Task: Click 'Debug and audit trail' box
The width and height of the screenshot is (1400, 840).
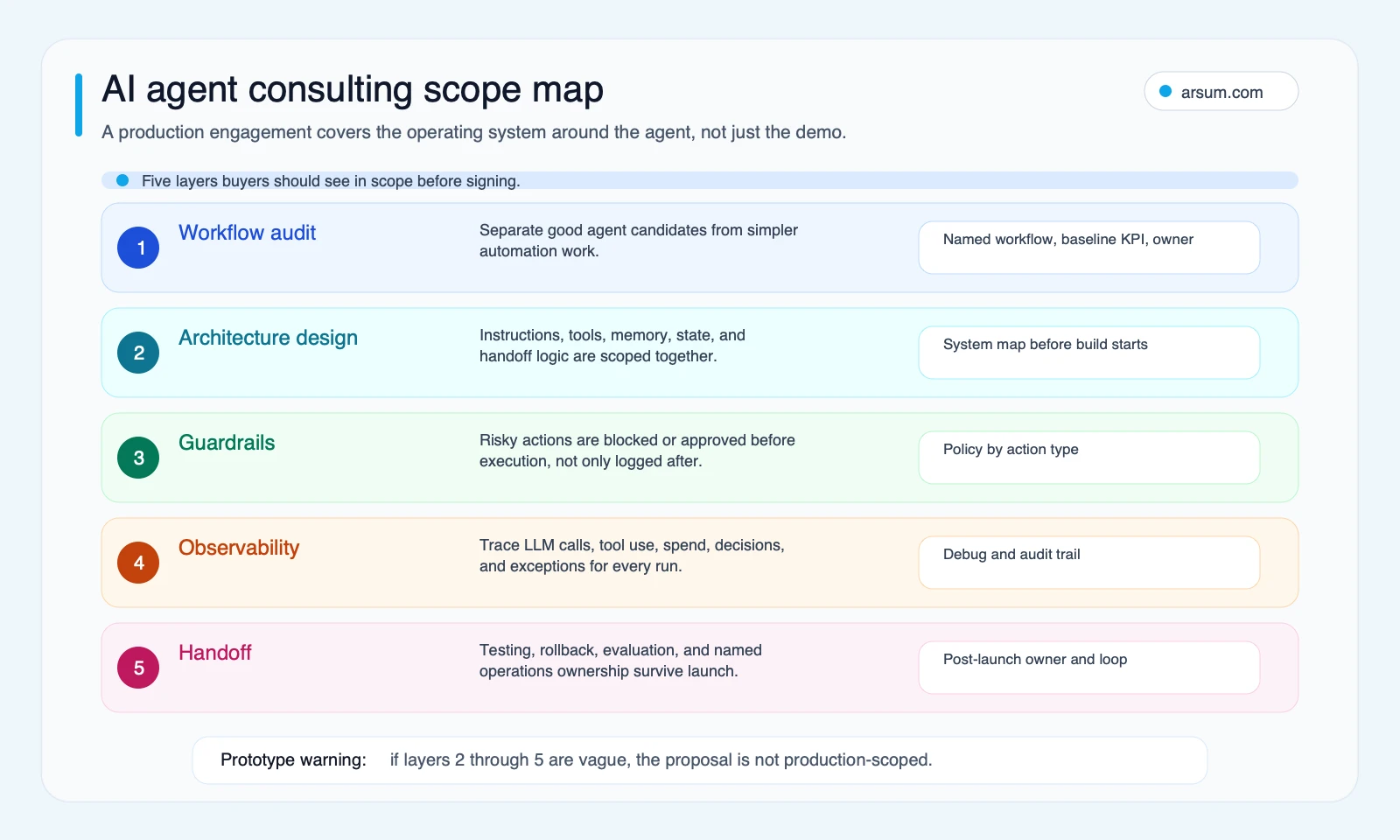Action: 1088,563
